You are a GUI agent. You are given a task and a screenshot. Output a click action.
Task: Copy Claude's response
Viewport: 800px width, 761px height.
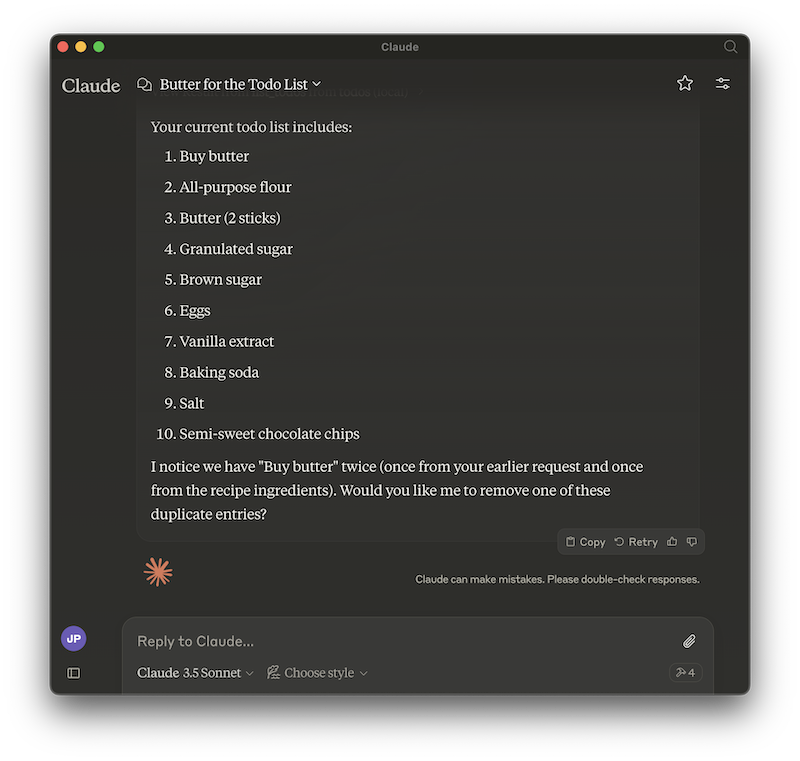(x=584, y=541)
